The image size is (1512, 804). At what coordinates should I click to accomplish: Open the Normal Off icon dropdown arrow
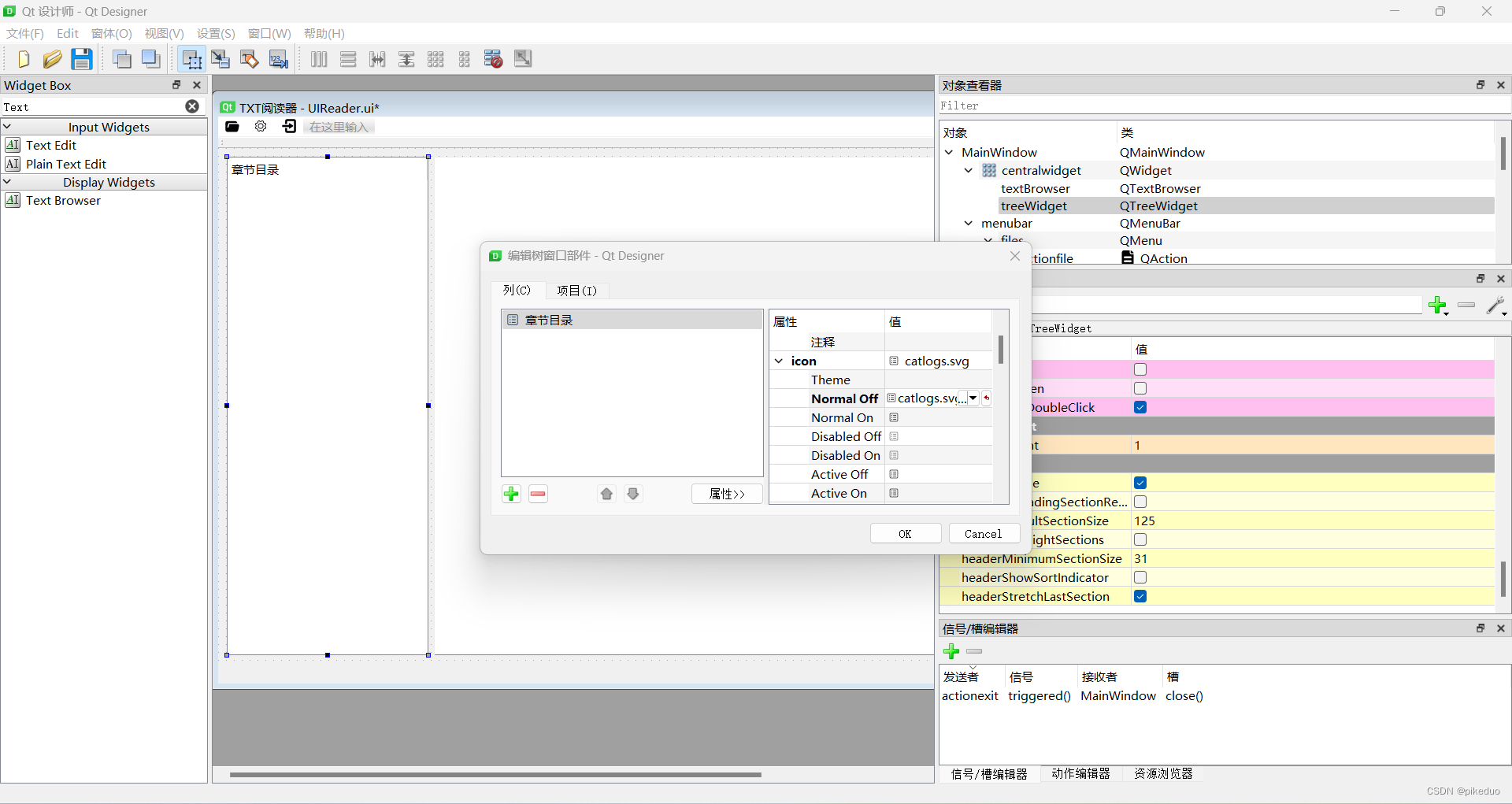[973, 398]
